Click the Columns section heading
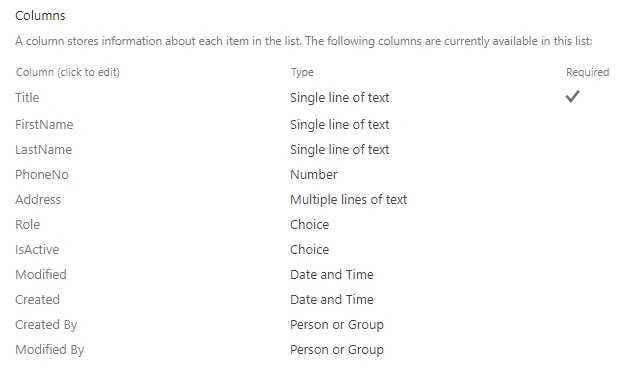The width and height of the screenshot is (641, 370). 40,16
